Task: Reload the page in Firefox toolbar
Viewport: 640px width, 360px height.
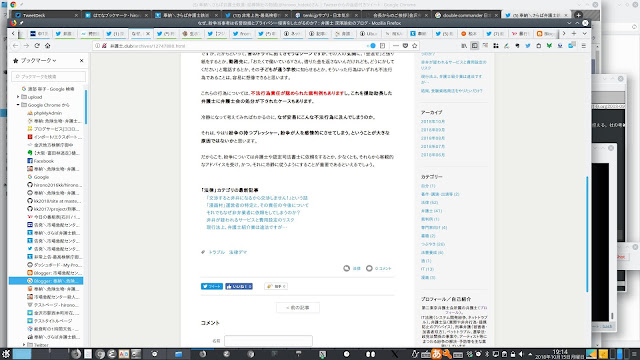Action: click(37, 46)
